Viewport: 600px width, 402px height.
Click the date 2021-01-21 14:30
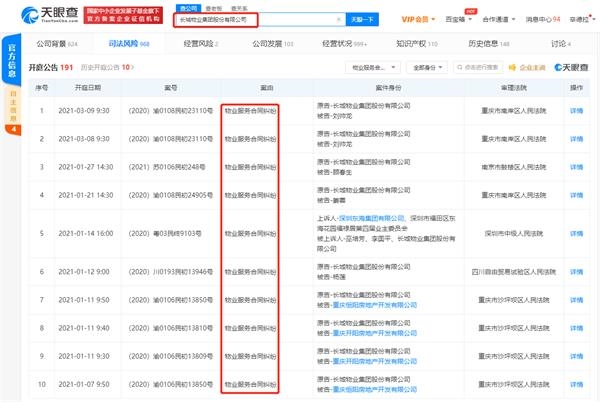pyautogui.click(x=86, y=195)
